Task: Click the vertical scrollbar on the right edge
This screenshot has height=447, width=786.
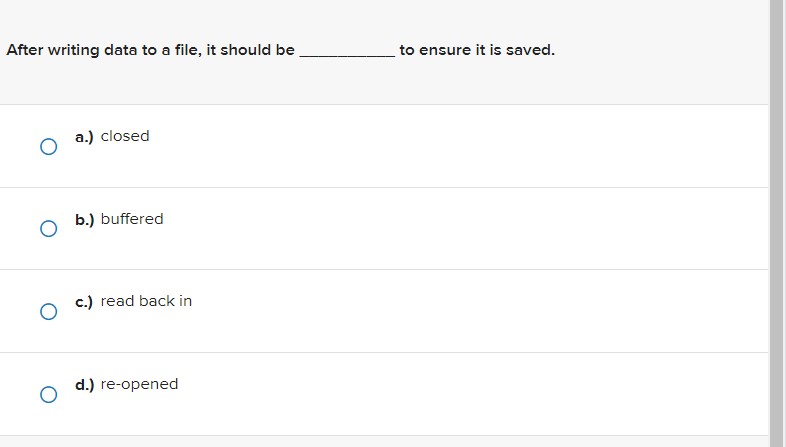Action: (x=777, y=220)
